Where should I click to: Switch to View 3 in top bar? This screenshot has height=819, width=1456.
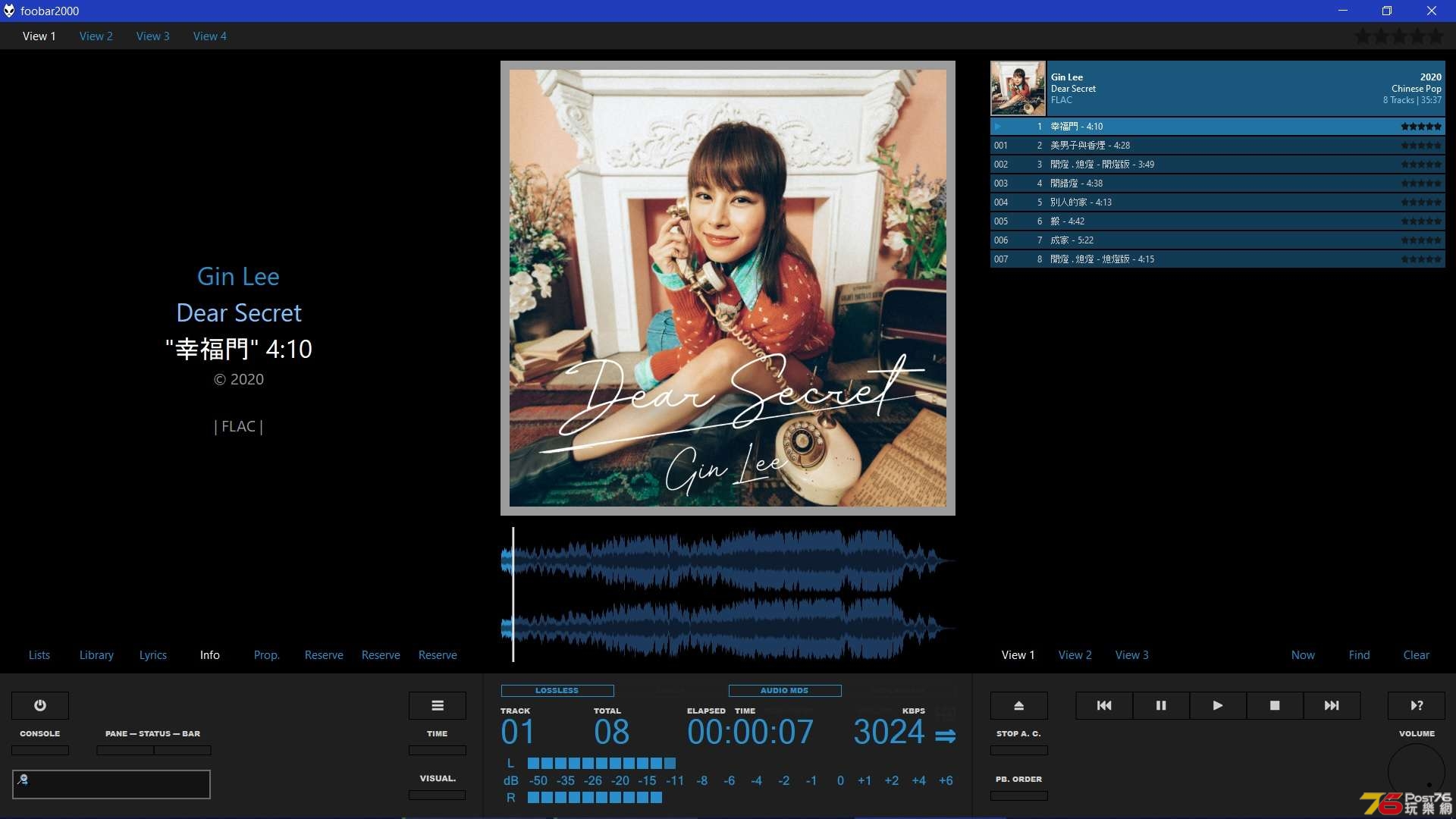pos(153,36)
